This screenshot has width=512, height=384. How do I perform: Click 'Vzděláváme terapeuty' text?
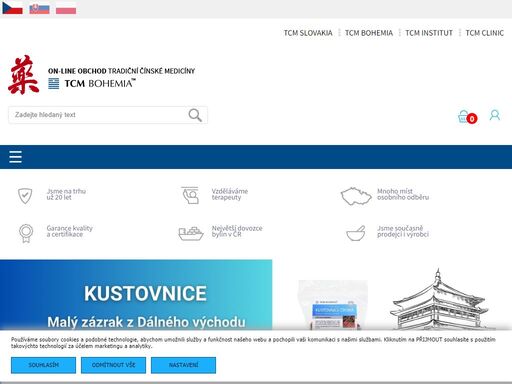pyautogui.click(x=230, y=194)
